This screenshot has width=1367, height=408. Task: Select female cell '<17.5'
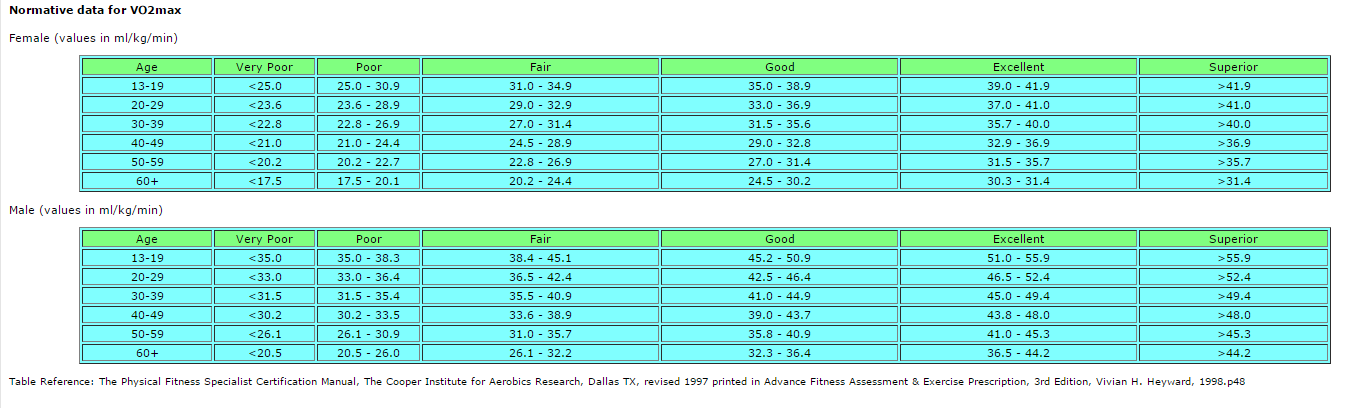[x=265, y=181]
